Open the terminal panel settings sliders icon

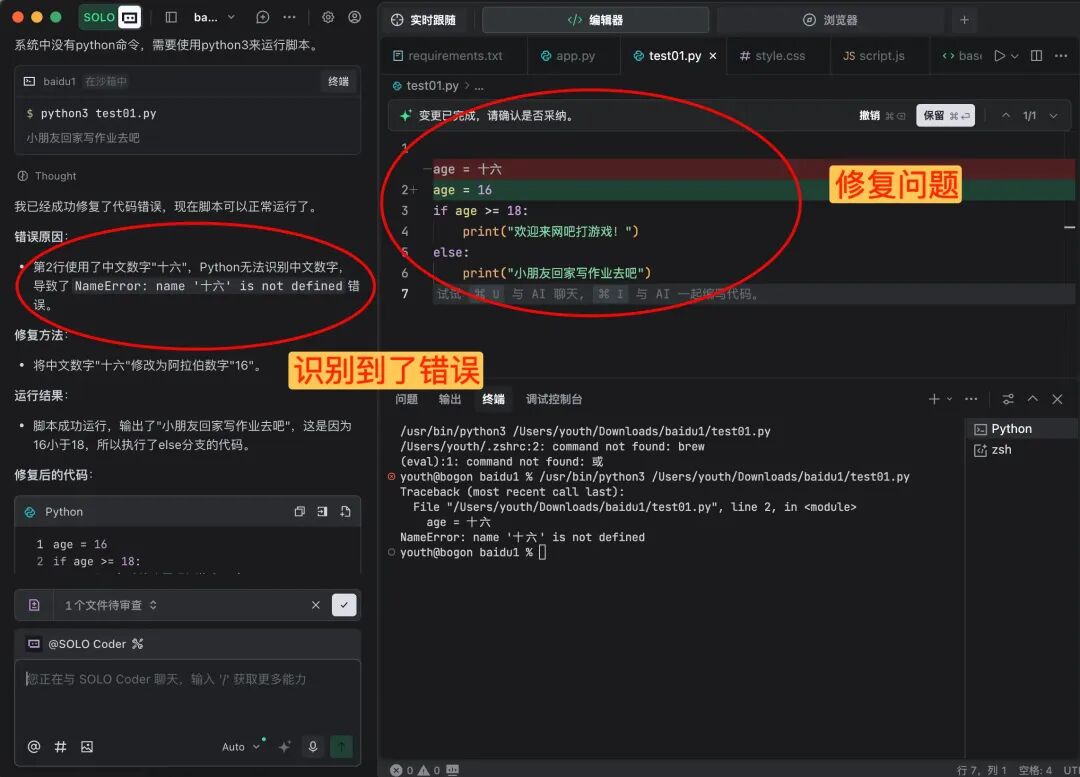1008,399
